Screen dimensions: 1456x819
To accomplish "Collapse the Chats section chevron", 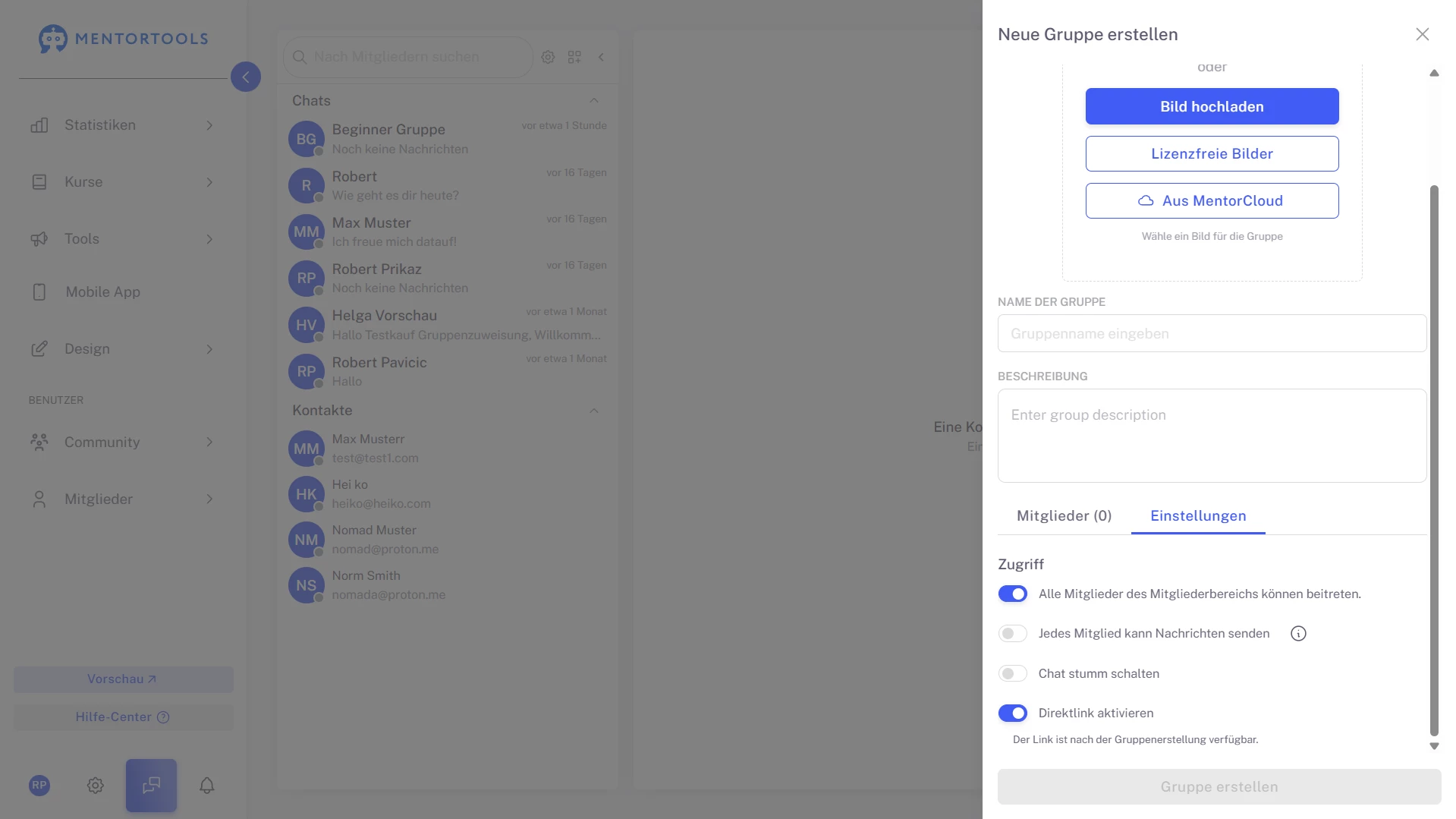I will [x=594, y=101].
